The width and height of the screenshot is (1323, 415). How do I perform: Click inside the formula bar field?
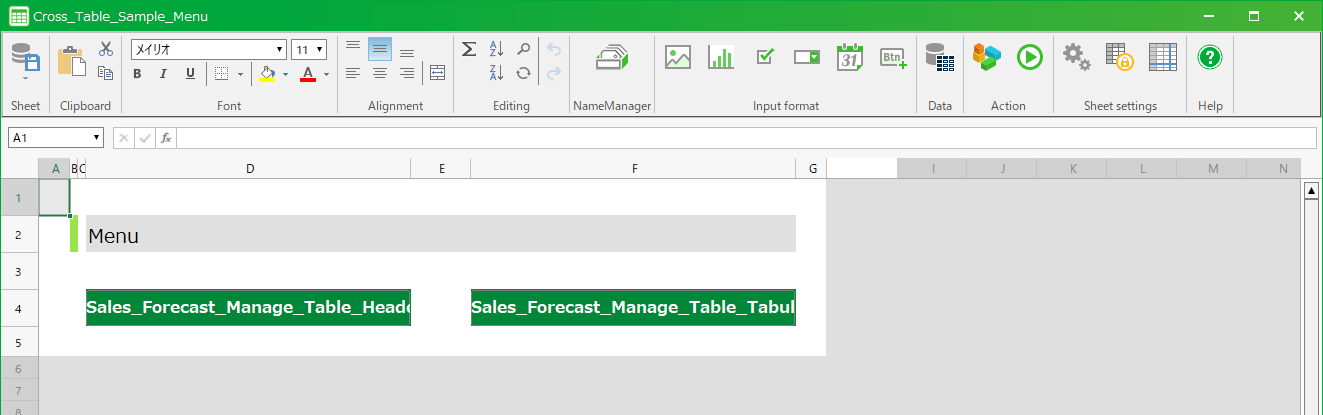745,138
